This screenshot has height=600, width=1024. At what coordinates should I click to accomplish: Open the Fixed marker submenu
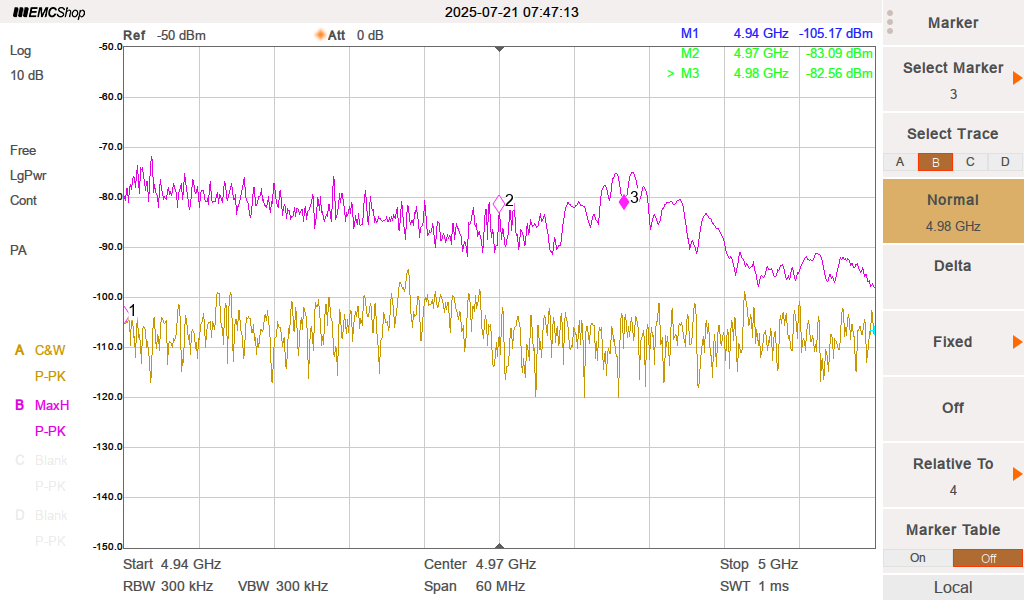pos(1016,342)
